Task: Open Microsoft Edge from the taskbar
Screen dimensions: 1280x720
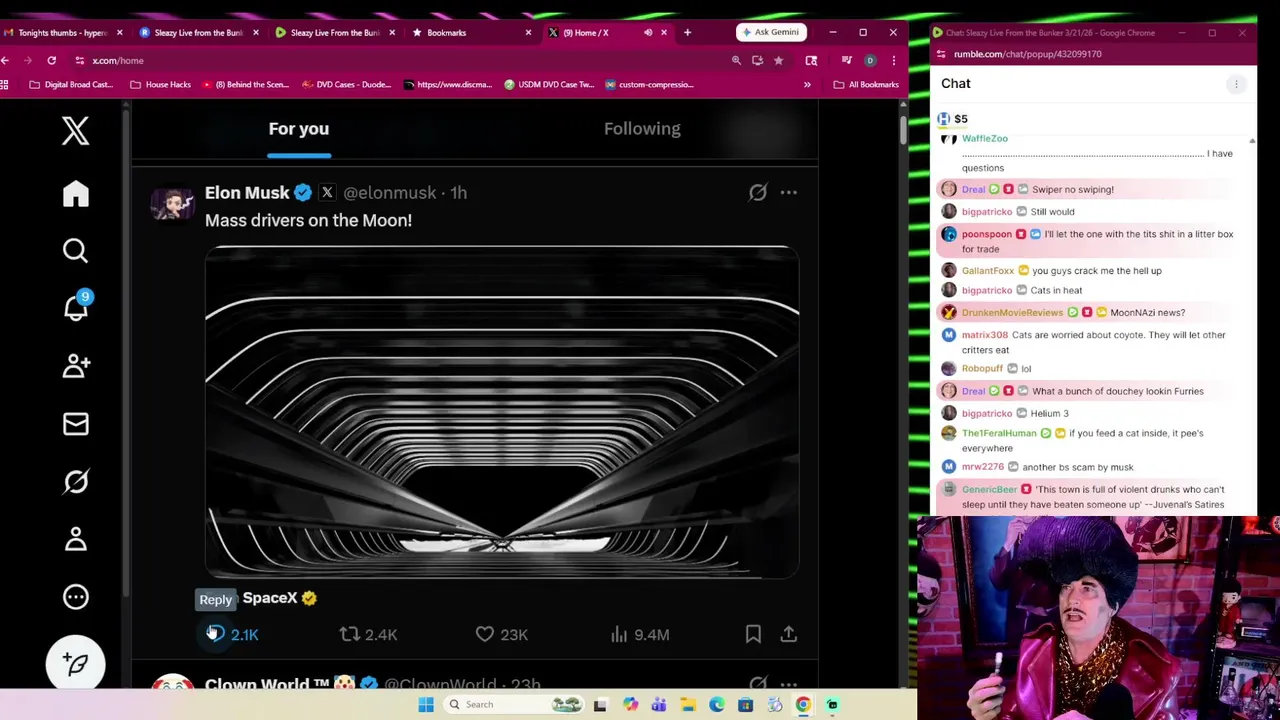Action: (717, 705)
